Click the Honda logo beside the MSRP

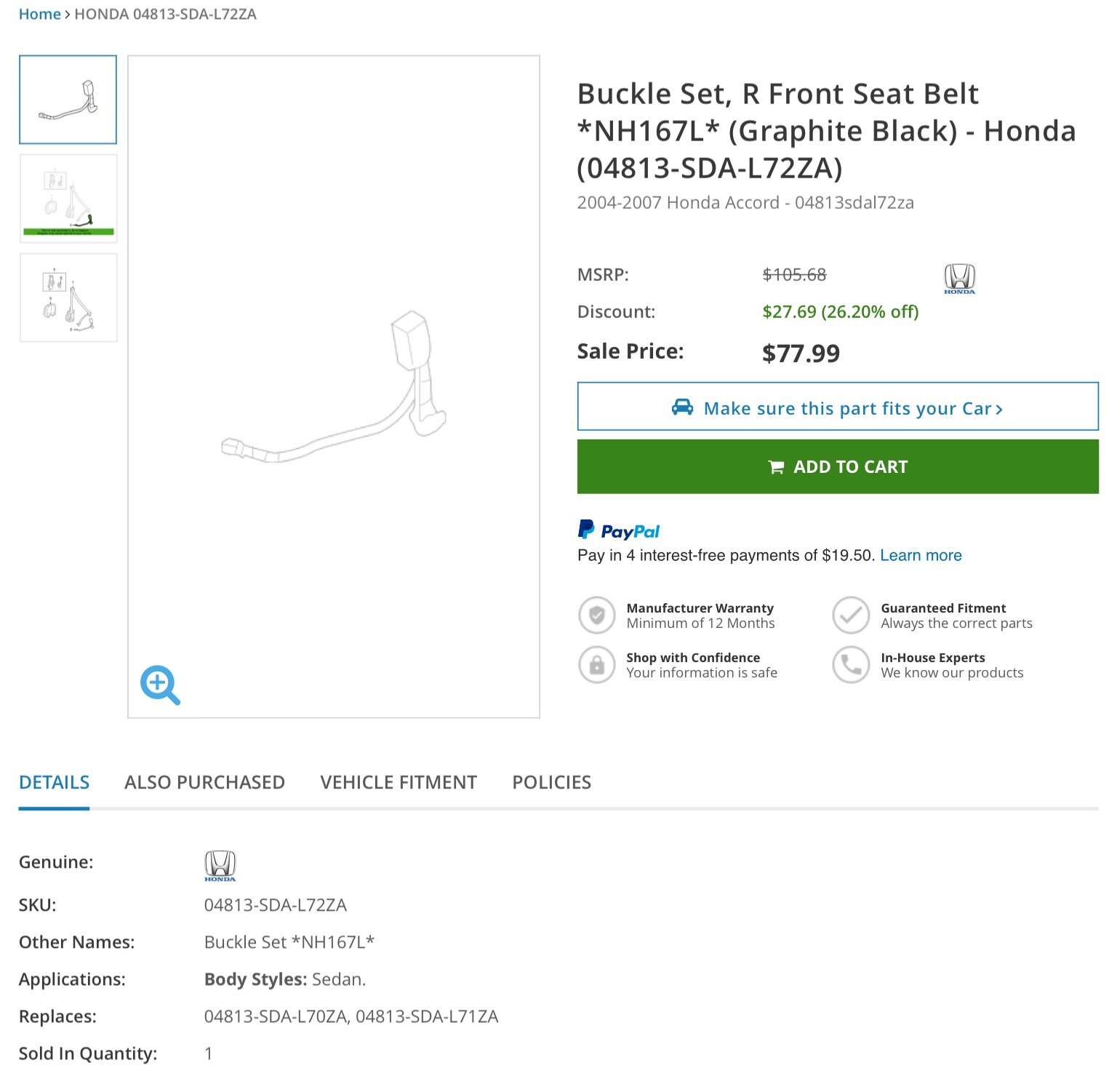point(959,279)
